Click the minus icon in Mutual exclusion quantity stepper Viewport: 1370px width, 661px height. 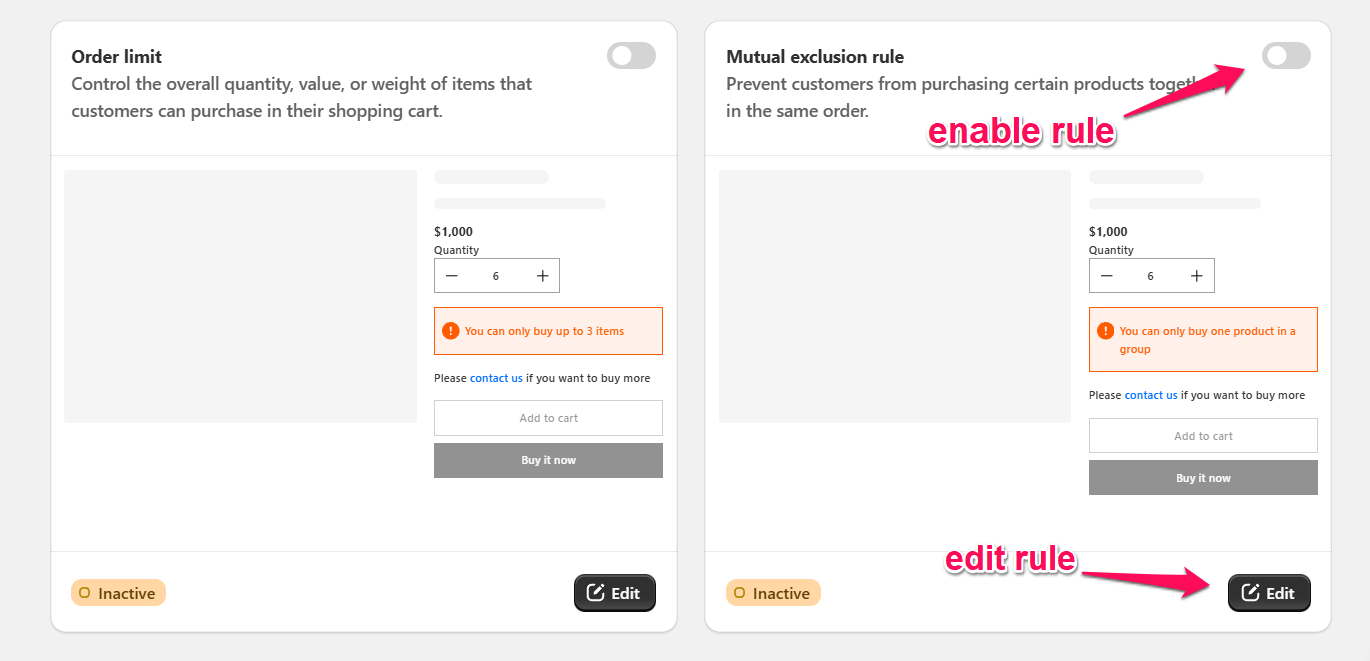click(x=1106, y=275)
